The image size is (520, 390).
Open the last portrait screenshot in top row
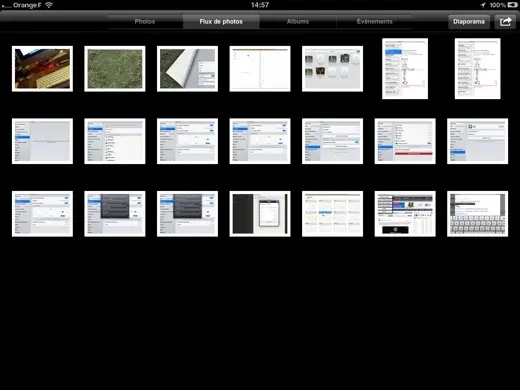point(477,69)
